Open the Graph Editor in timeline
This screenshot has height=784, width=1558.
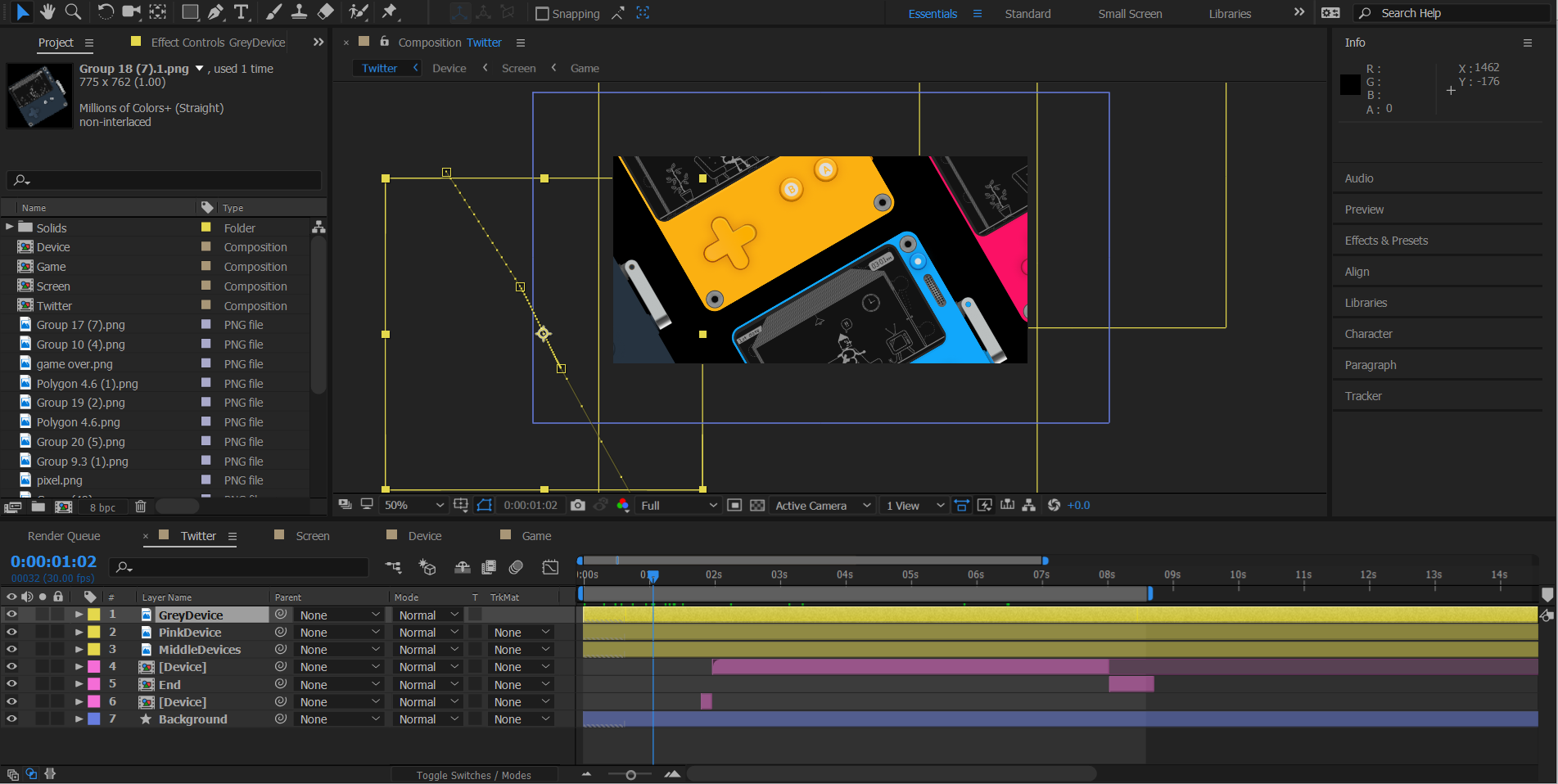pyautogui.click(x=550, y=567)
